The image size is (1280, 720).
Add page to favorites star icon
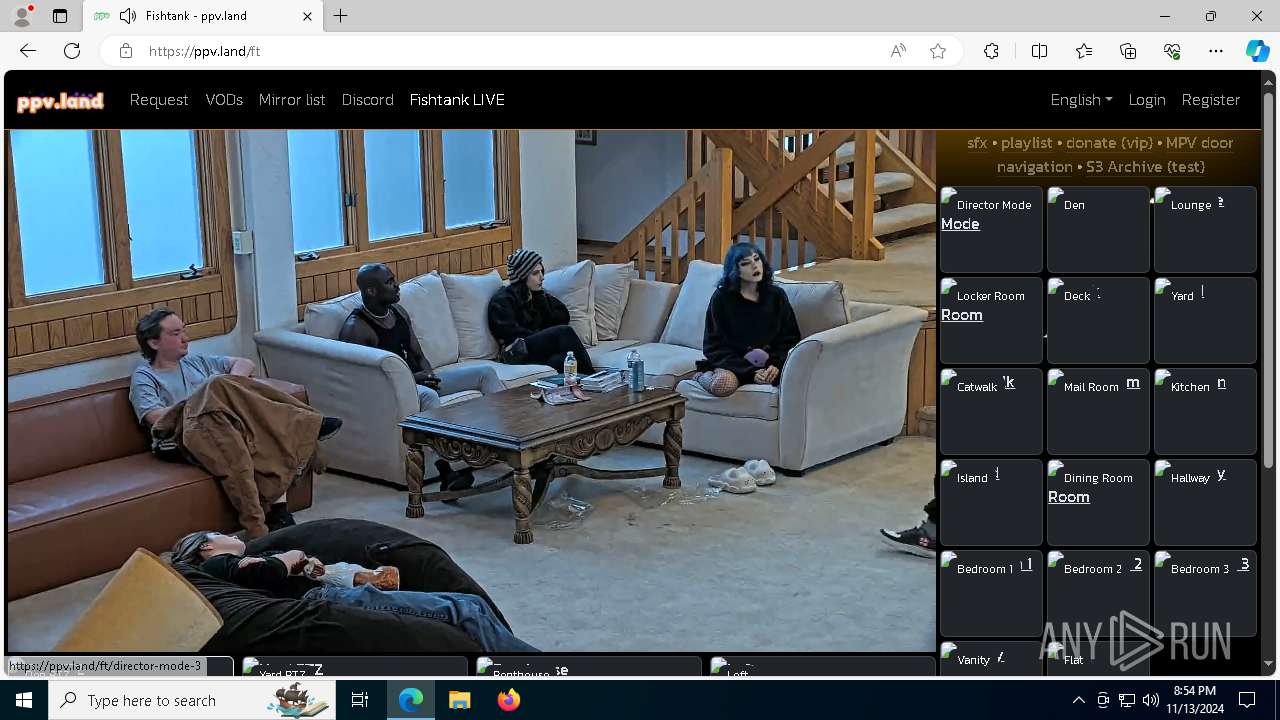point(938,51)
